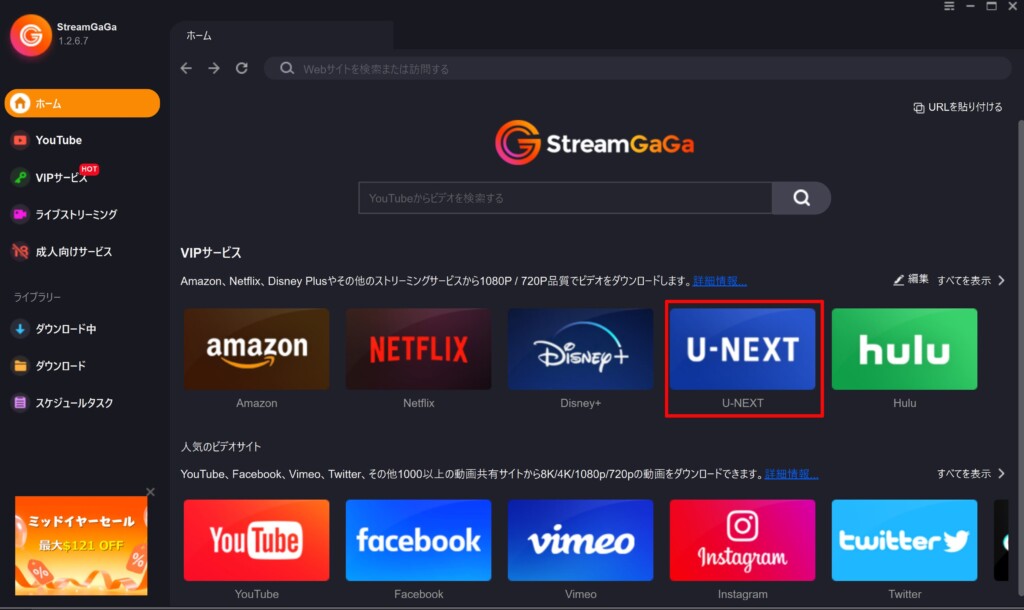Open the Amazon service tile

[x=257, y=349]
